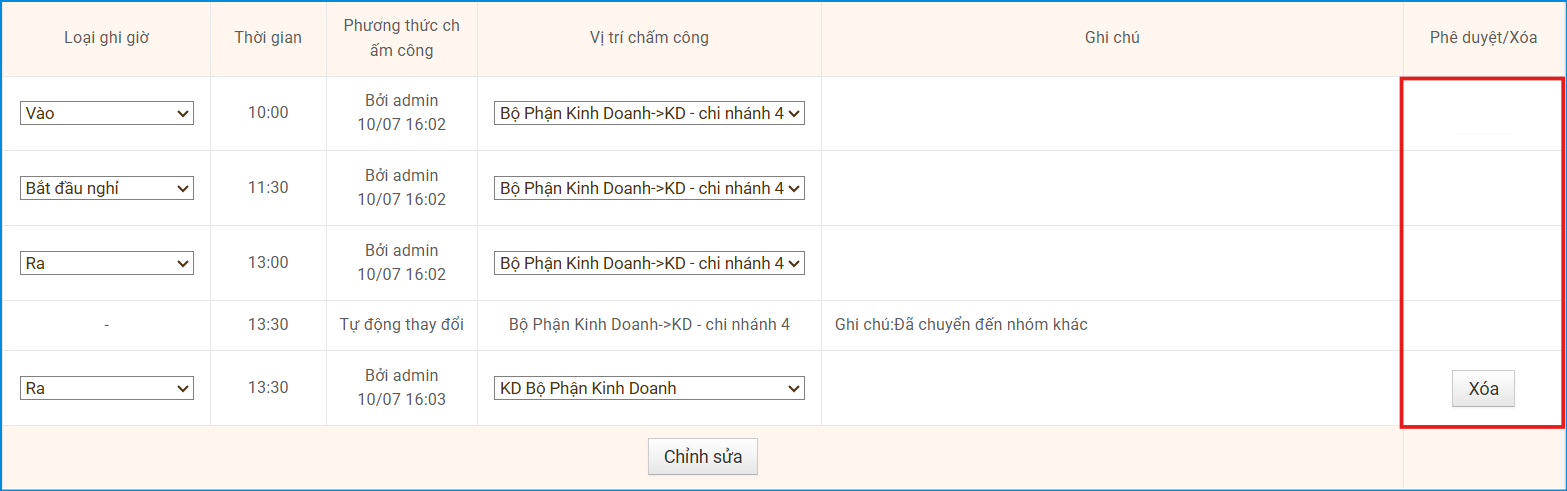The height and width of the screenshot is (491, 1567).
Task: Expand the "Ra" dropdown in the 13:00 row
Action: click(106, 263)
